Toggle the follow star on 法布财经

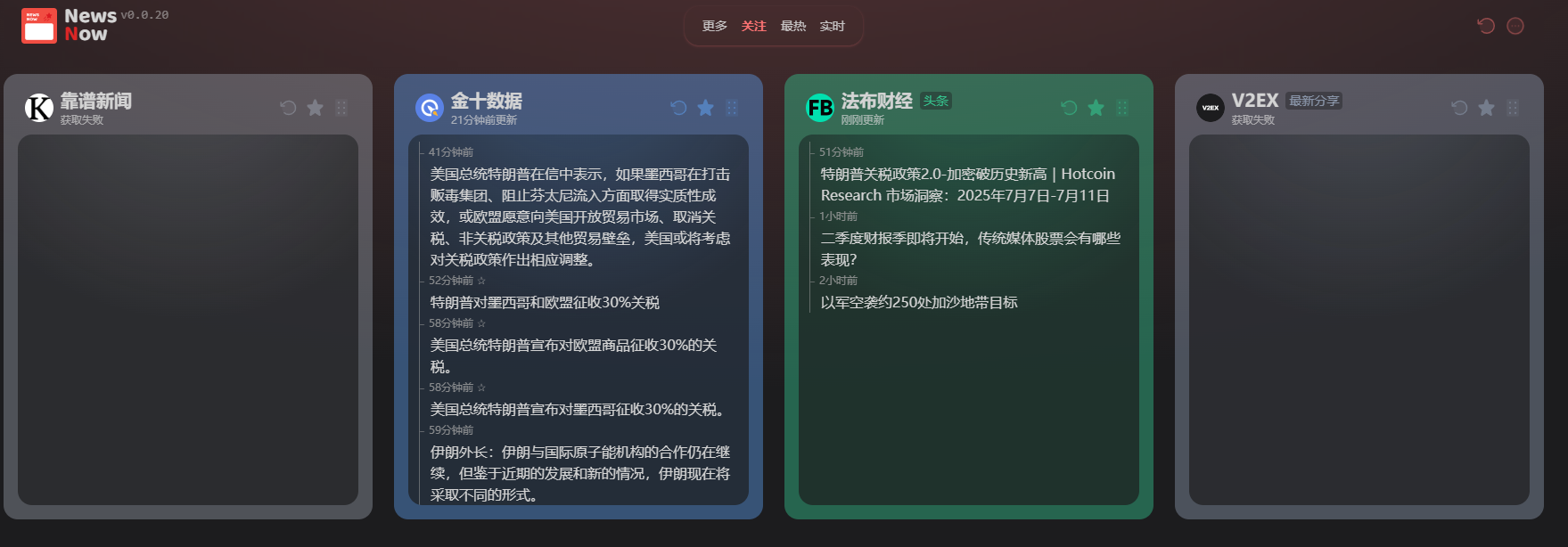tap(1096, 108)
